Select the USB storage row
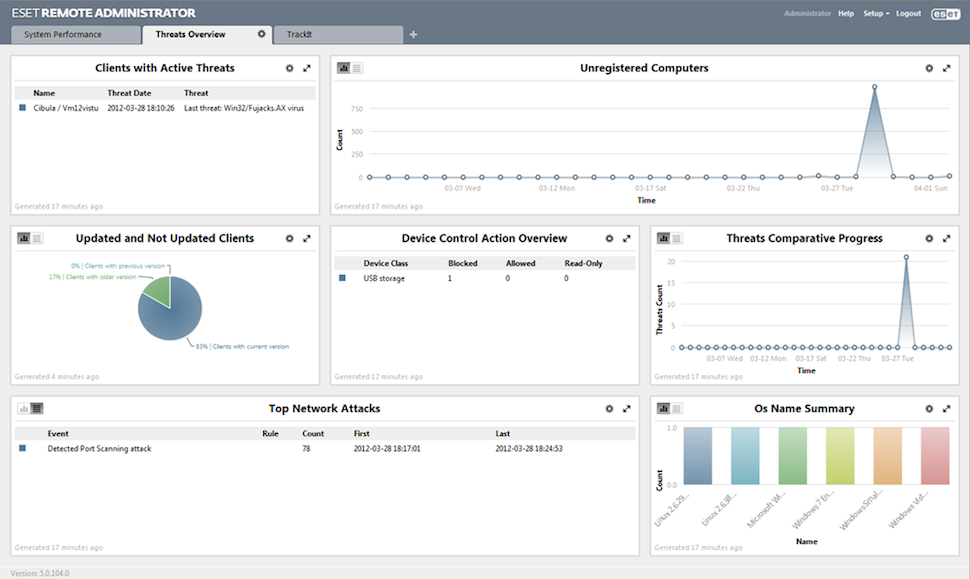This screenshot has width=970, height=579. [x=485, y=278]
